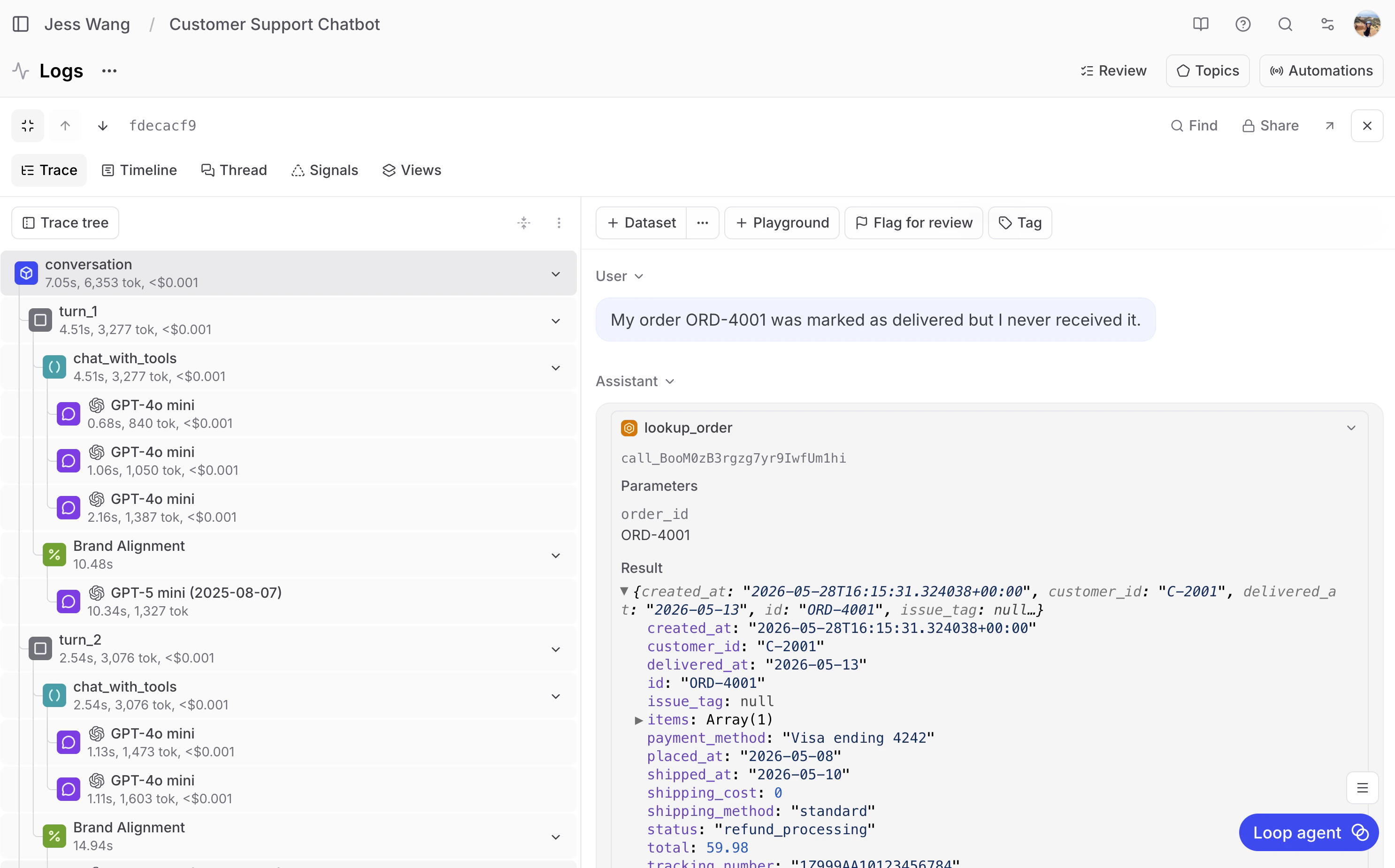Switch to the Views tab

412,170
